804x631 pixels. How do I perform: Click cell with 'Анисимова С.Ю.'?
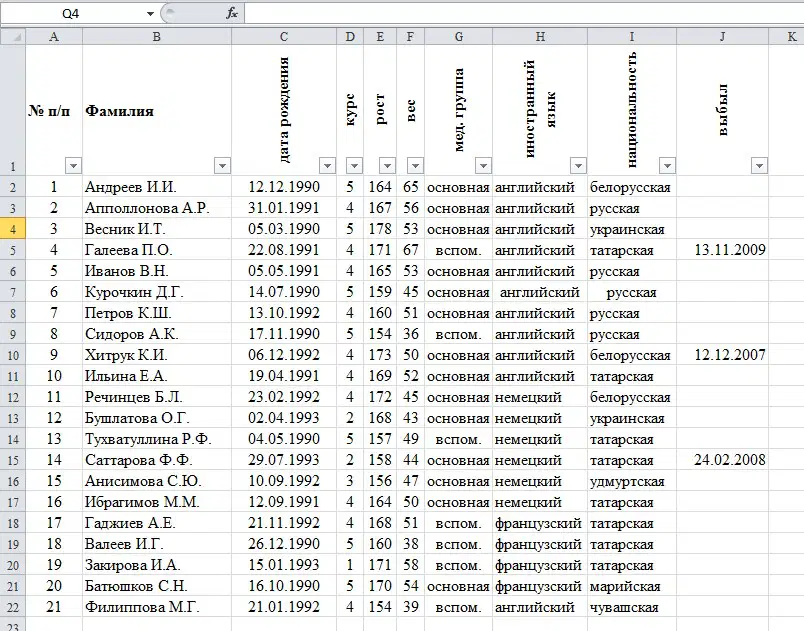point(157,481)
